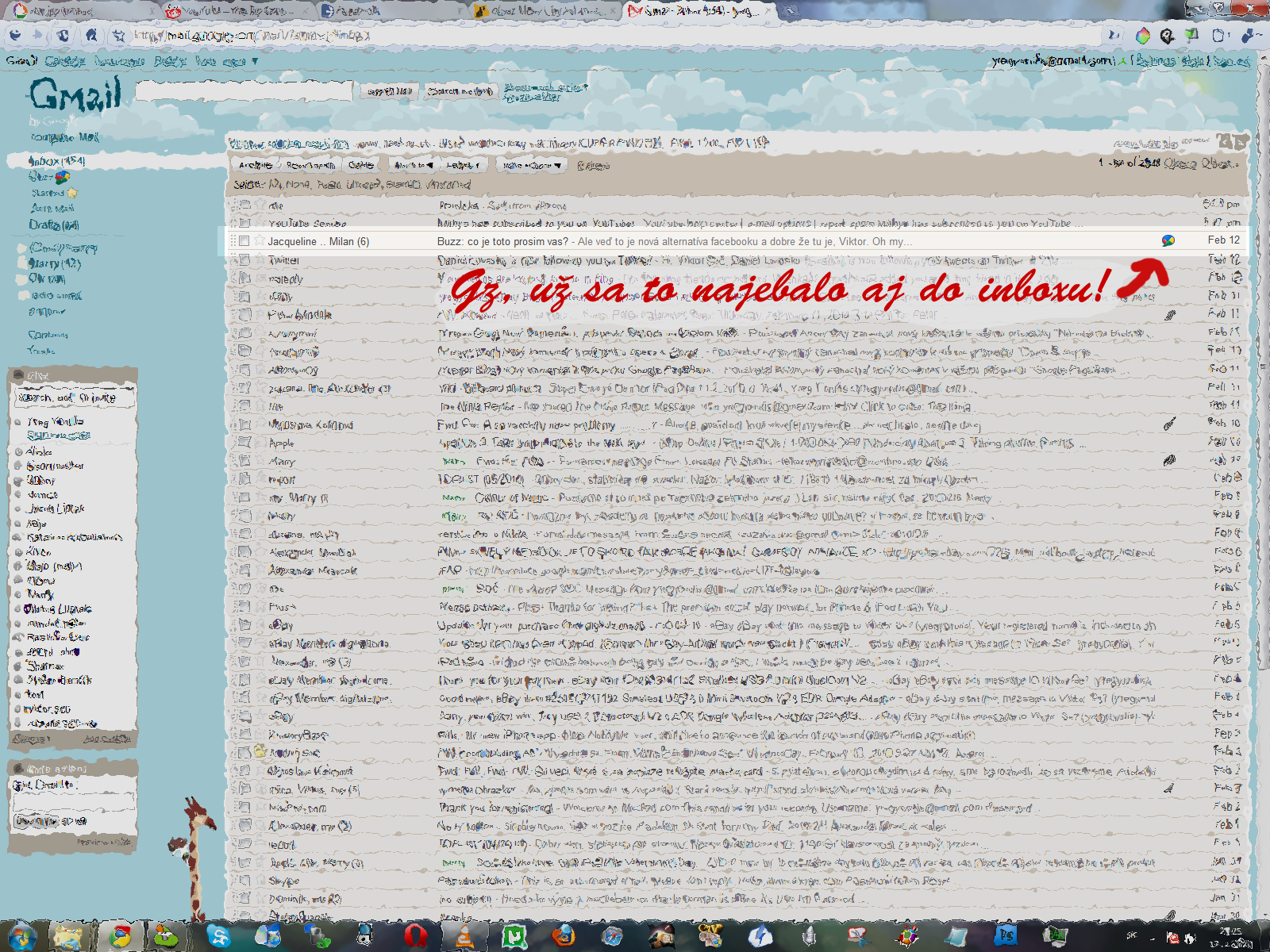Select Unread in the Select row
The width and height of the screenshot is (1270, 952).
pos(366,184)
